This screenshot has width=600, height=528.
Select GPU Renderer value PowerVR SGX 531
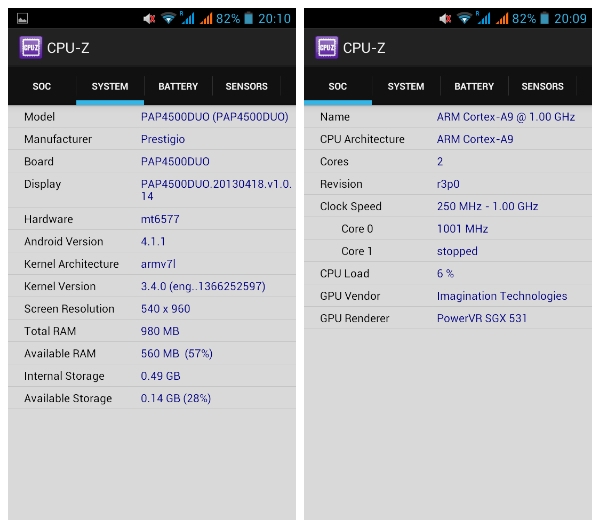click(482, 318)
